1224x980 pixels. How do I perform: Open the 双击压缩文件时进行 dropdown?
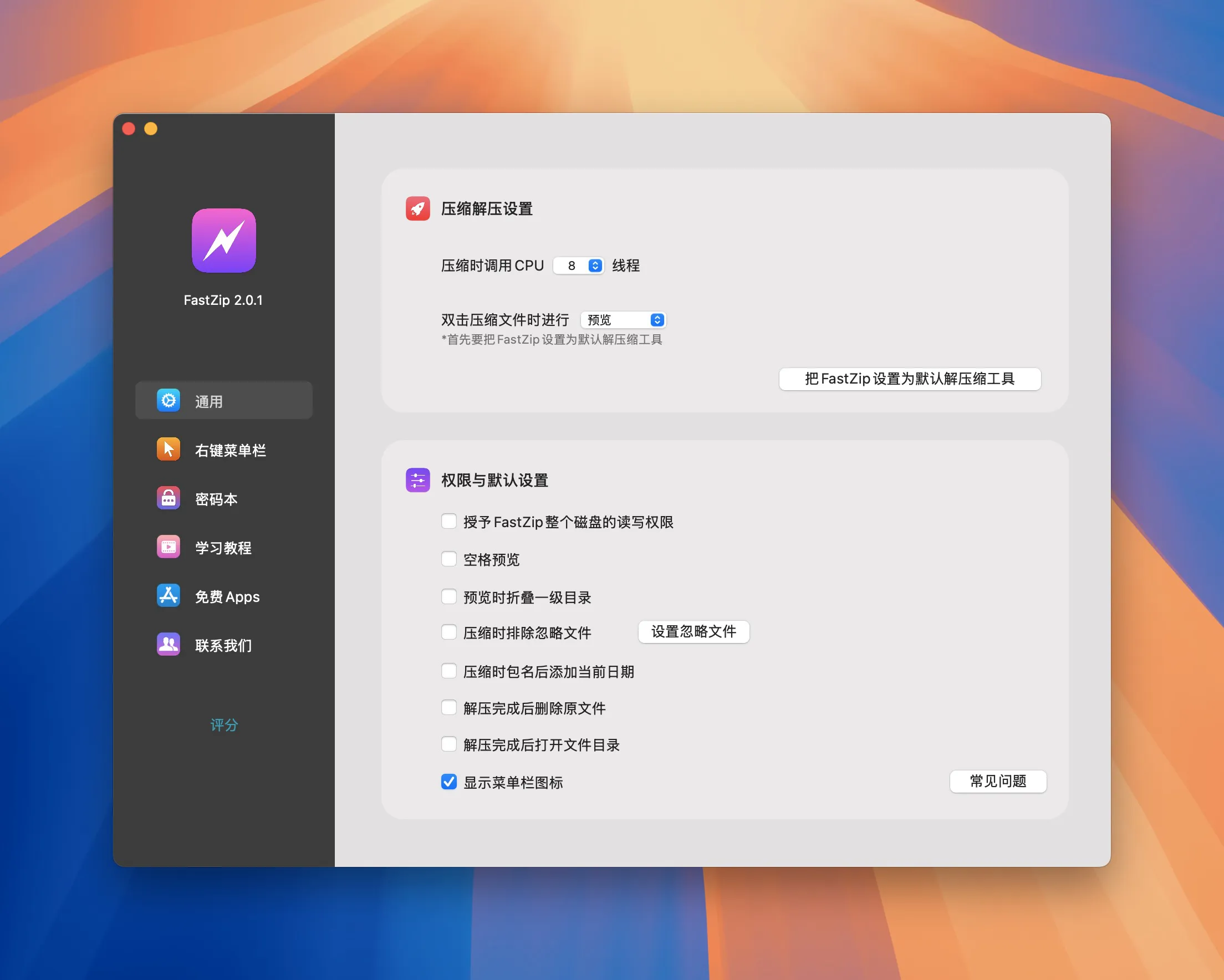(657, 320)
